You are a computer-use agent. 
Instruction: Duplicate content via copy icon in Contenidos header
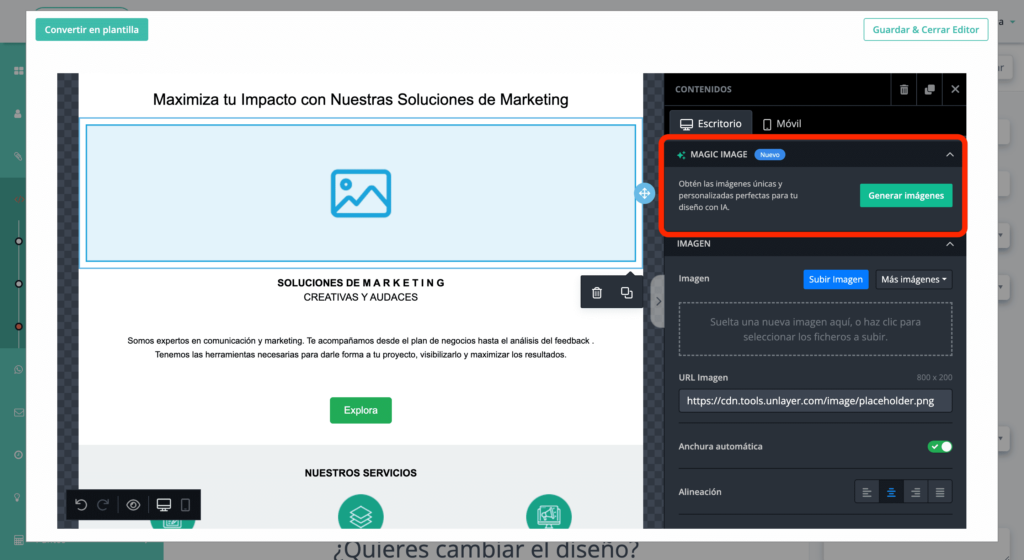click(x=929, y=89)
